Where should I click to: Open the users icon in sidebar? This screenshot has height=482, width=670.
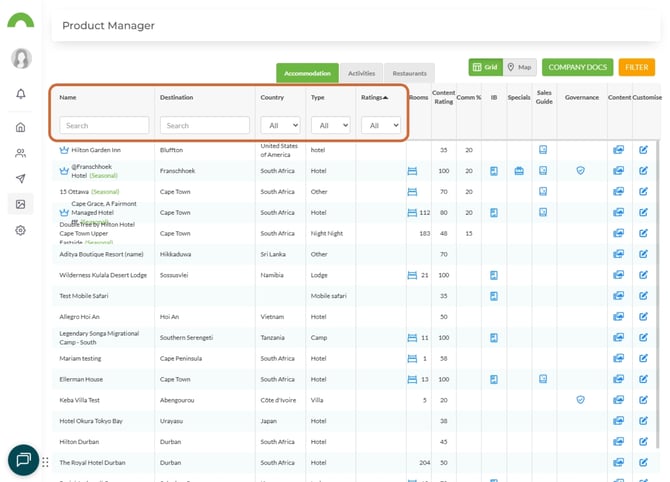pyautogui.click(x=21, y=153)
